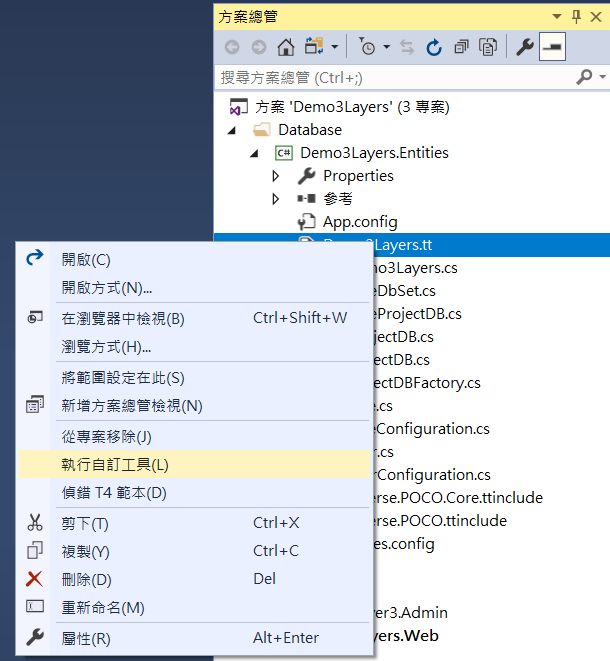Click 在瀏覽器中檢視(B) menu item
Screen dimensions: 610x661
click(x=123, y=318)
